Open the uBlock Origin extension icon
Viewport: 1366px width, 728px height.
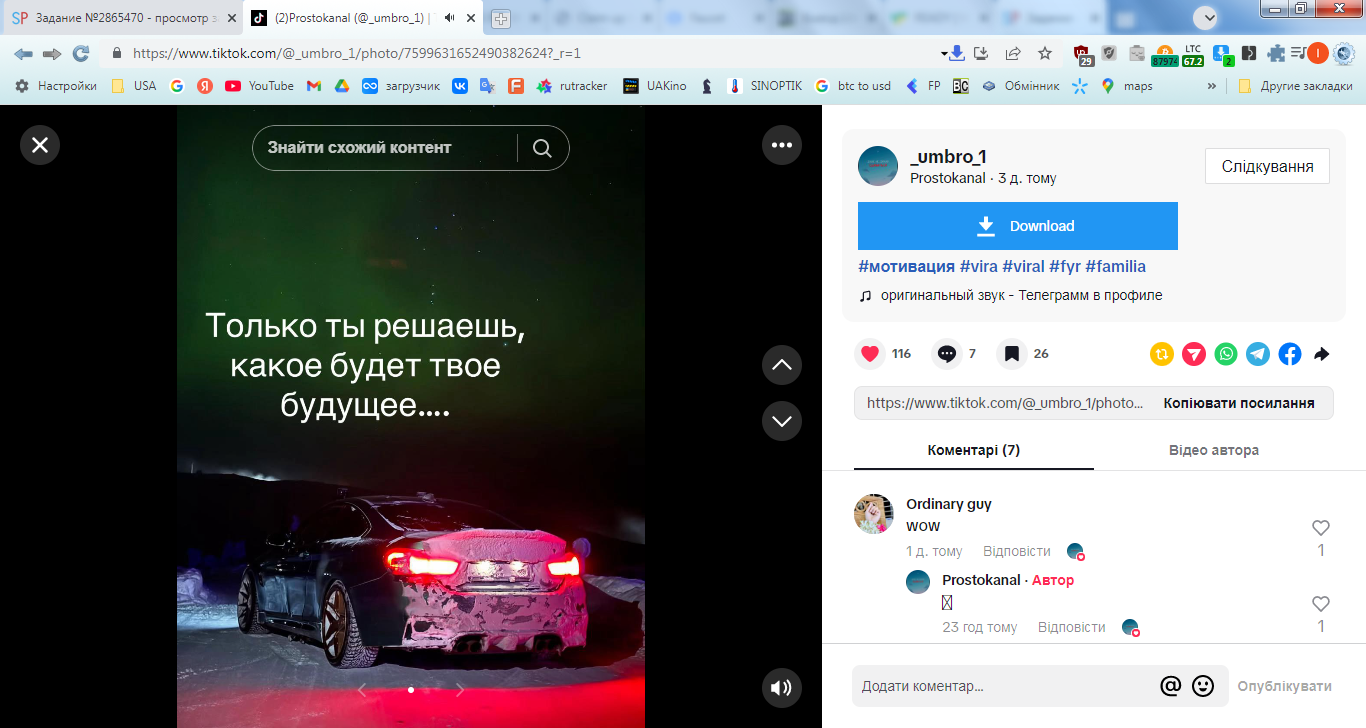[1085, 55]
